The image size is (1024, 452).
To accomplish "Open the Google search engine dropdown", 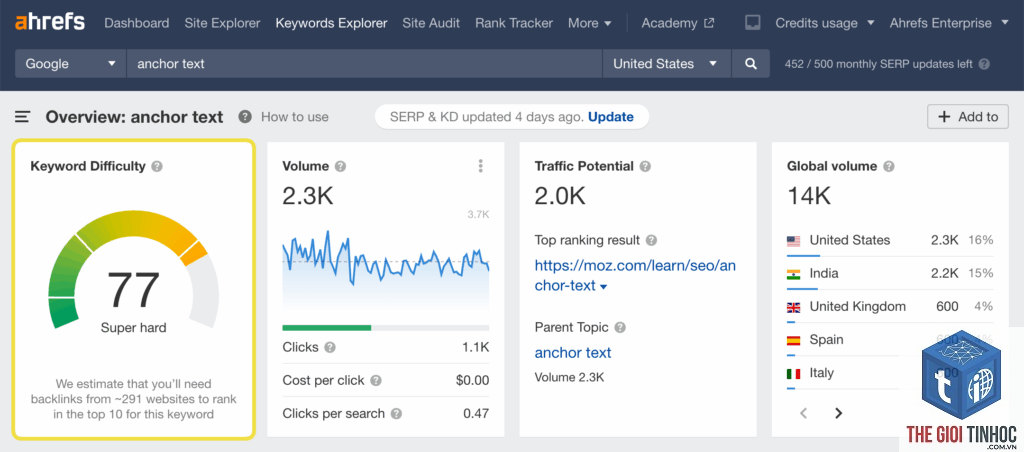I will [71, 63].
